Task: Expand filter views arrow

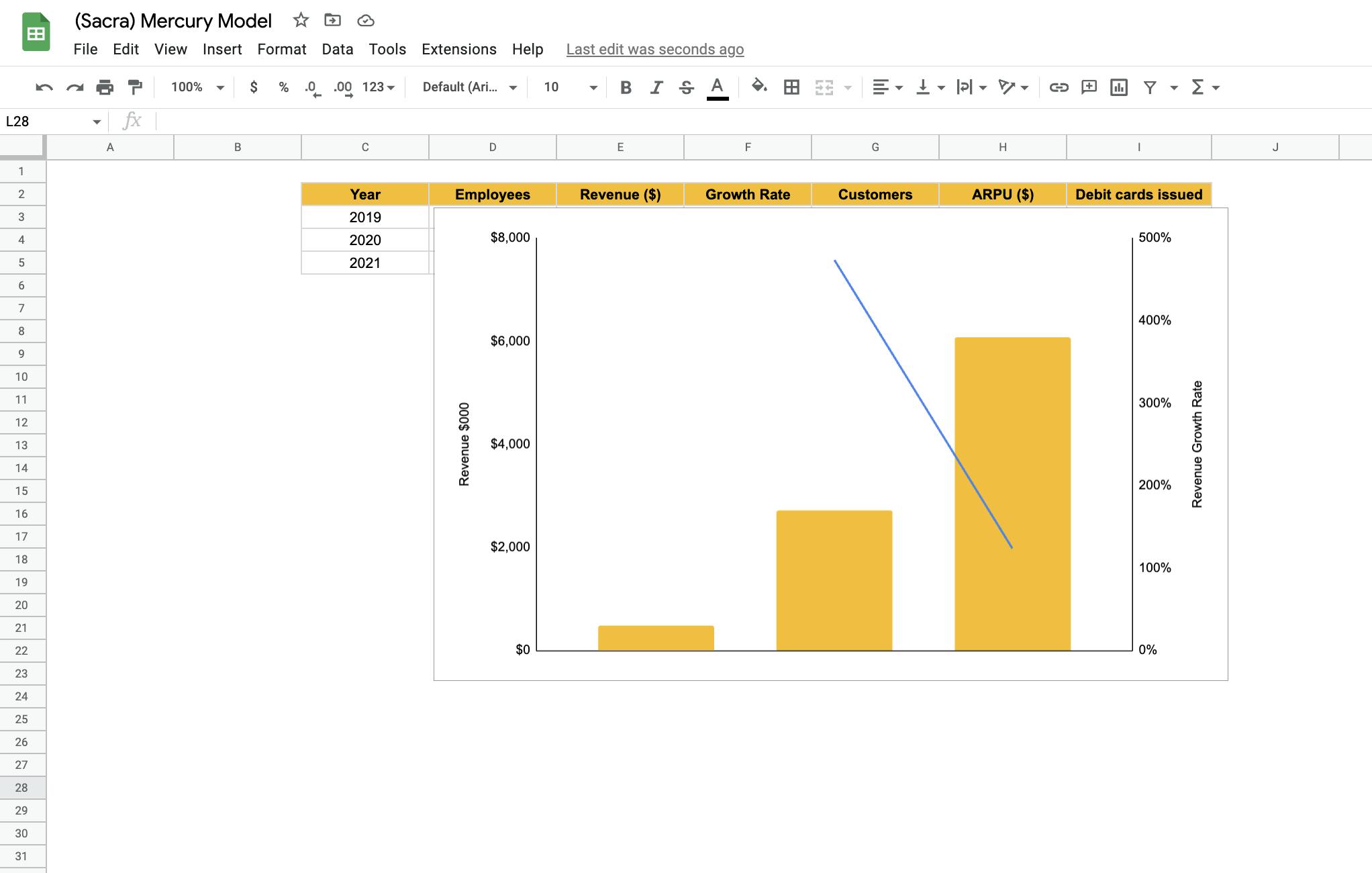Action: click(1174, 88)
